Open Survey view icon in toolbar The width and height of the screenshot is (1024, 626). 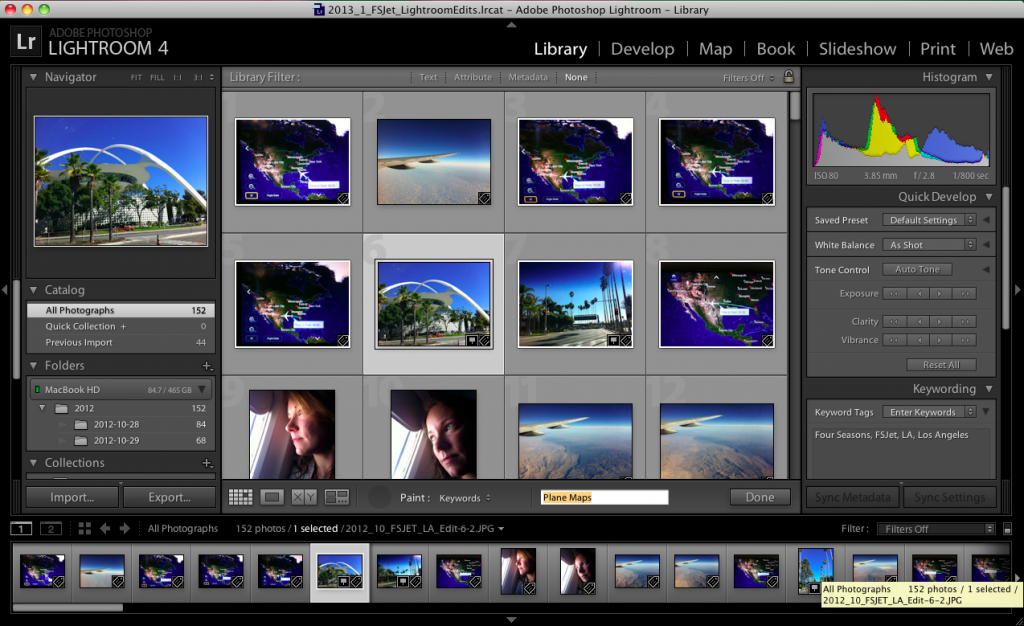coord(336,497)
